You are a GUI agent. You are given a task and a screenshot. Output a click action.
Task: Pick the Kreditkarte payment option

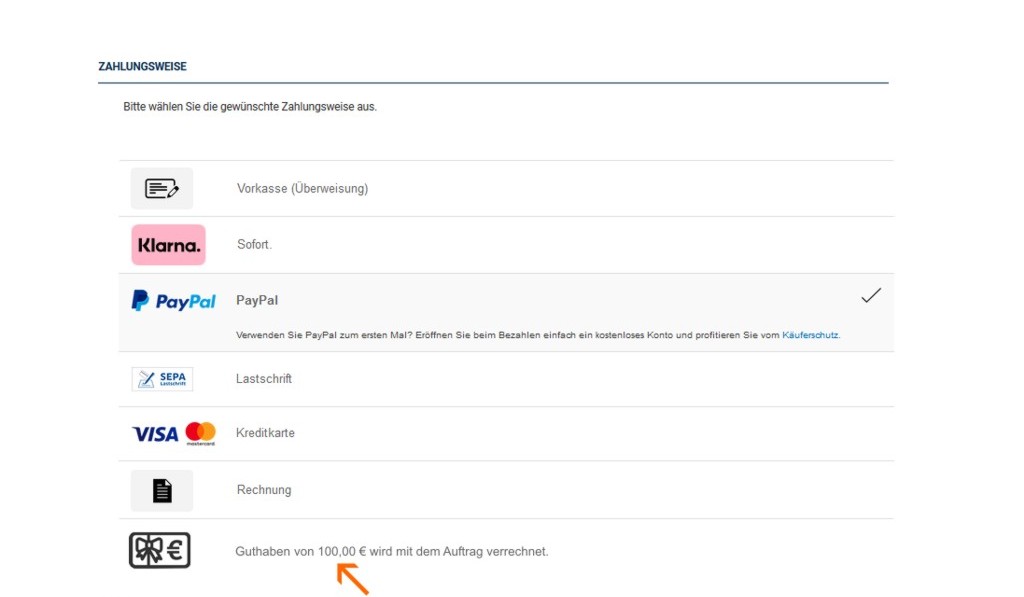point(265,433)
